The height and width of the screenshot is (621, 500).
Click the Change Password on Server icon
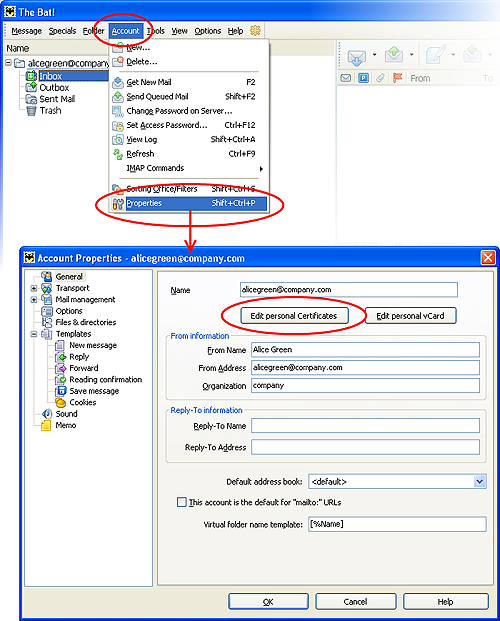click(x=118, y=111)
